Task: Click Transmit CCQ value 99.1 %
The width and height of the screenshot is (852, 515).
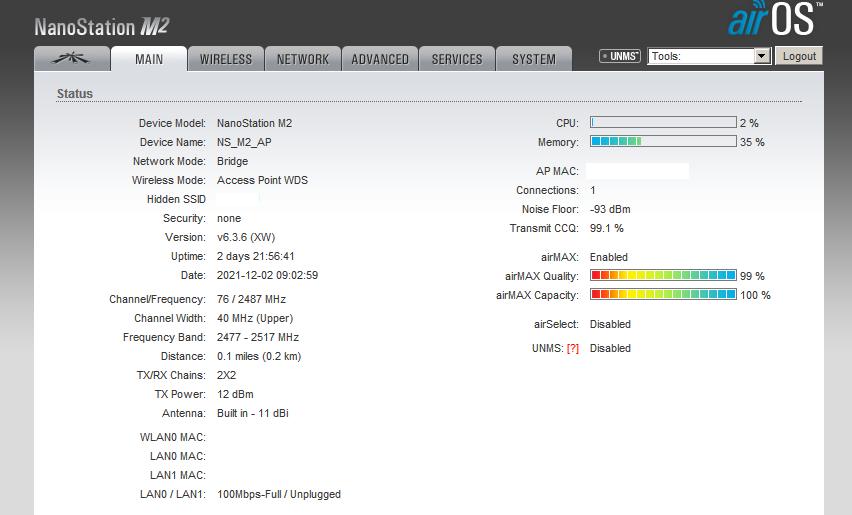Action: click(x=606, y=228)
